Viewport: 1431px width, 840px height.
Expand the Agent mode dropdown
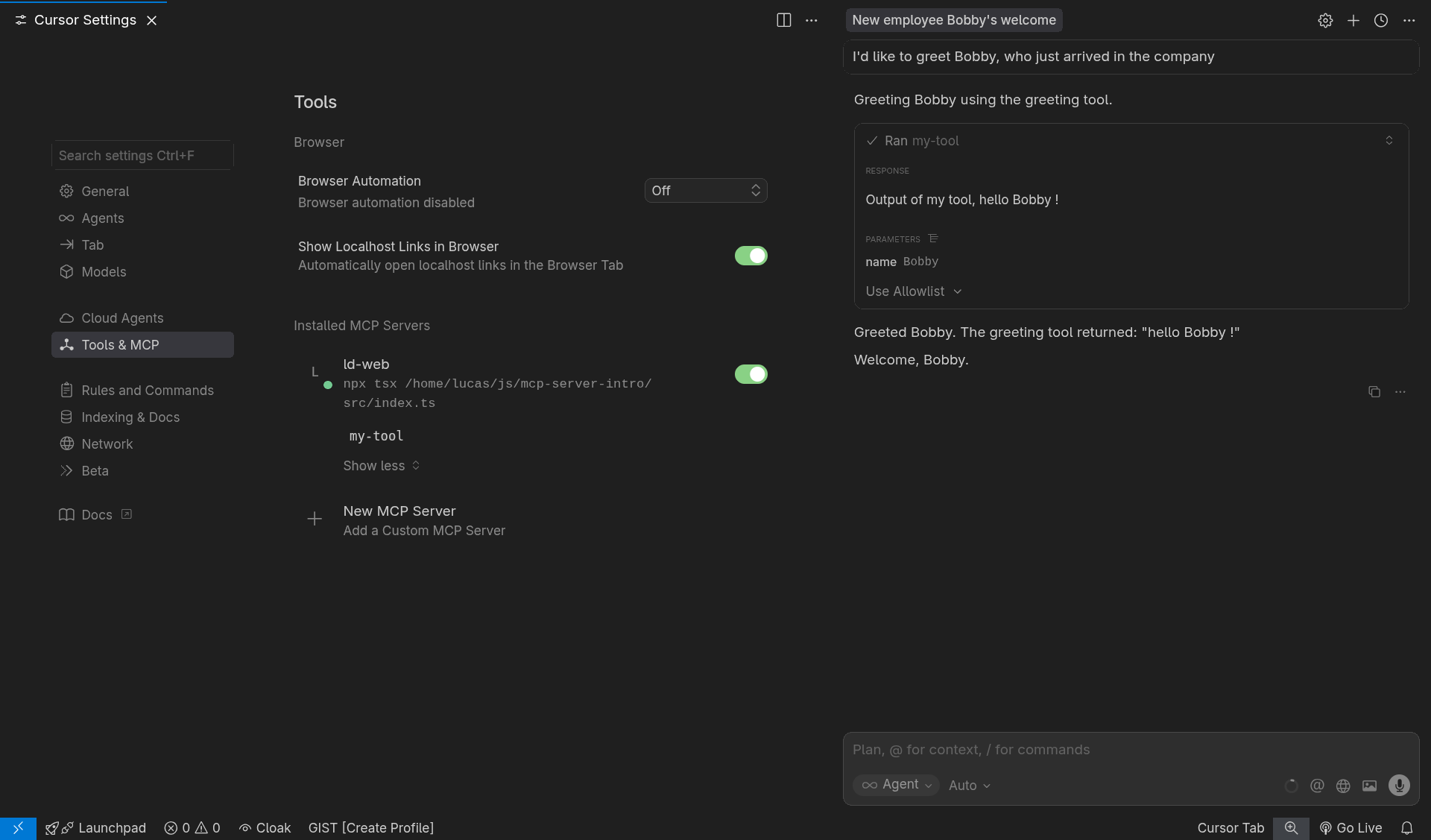point(895,785)
